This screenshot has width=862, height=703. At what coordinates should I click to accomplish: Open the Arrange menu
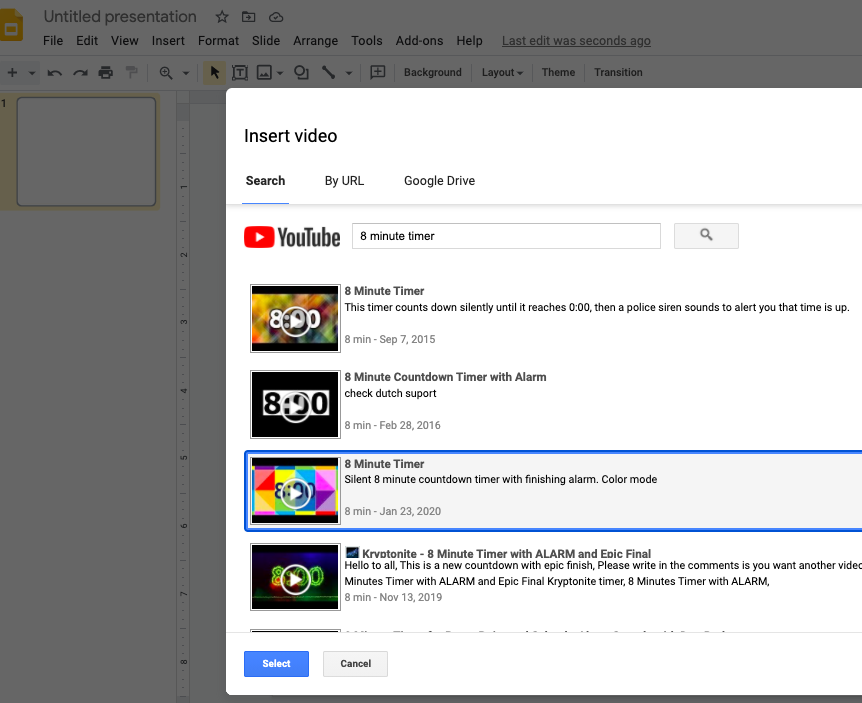click(316, 41)
